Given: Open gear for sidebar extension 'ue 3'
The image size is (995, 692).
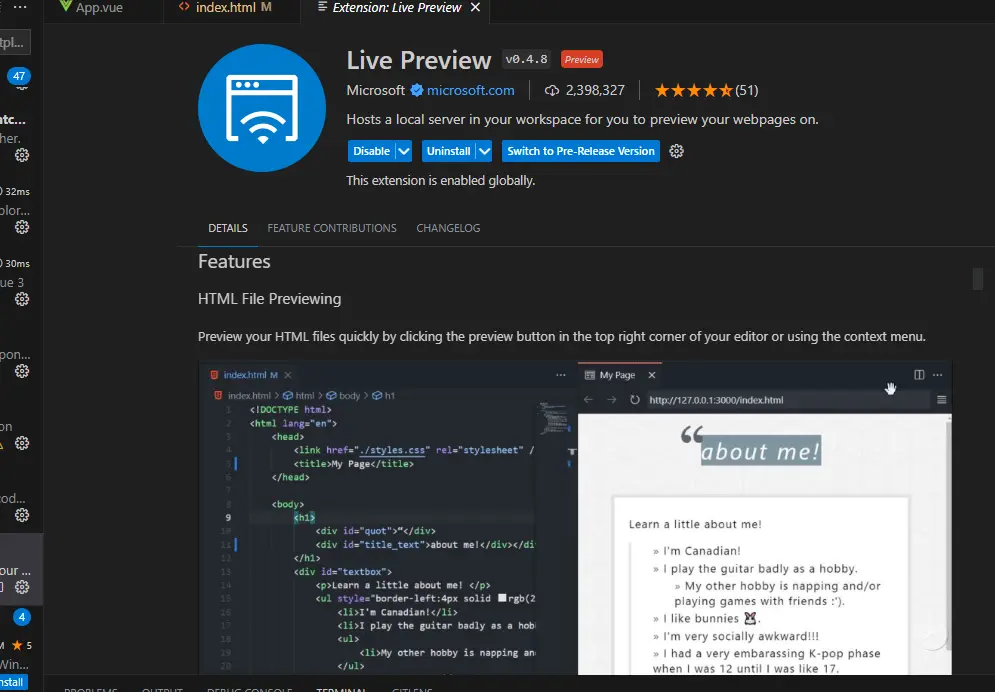Looking at the screenshot, I should pos(22,299).
